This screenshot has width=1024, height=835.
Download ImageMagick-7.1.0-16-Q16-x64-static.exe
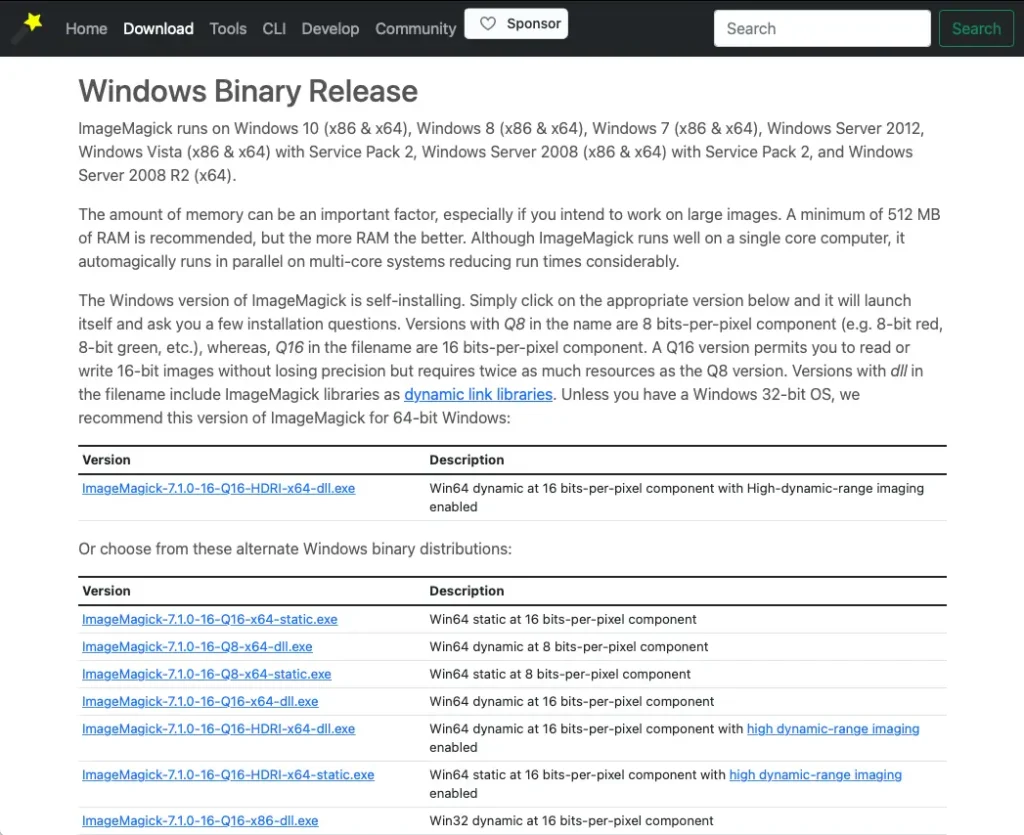pyautogui.click(x=210, y=619)
